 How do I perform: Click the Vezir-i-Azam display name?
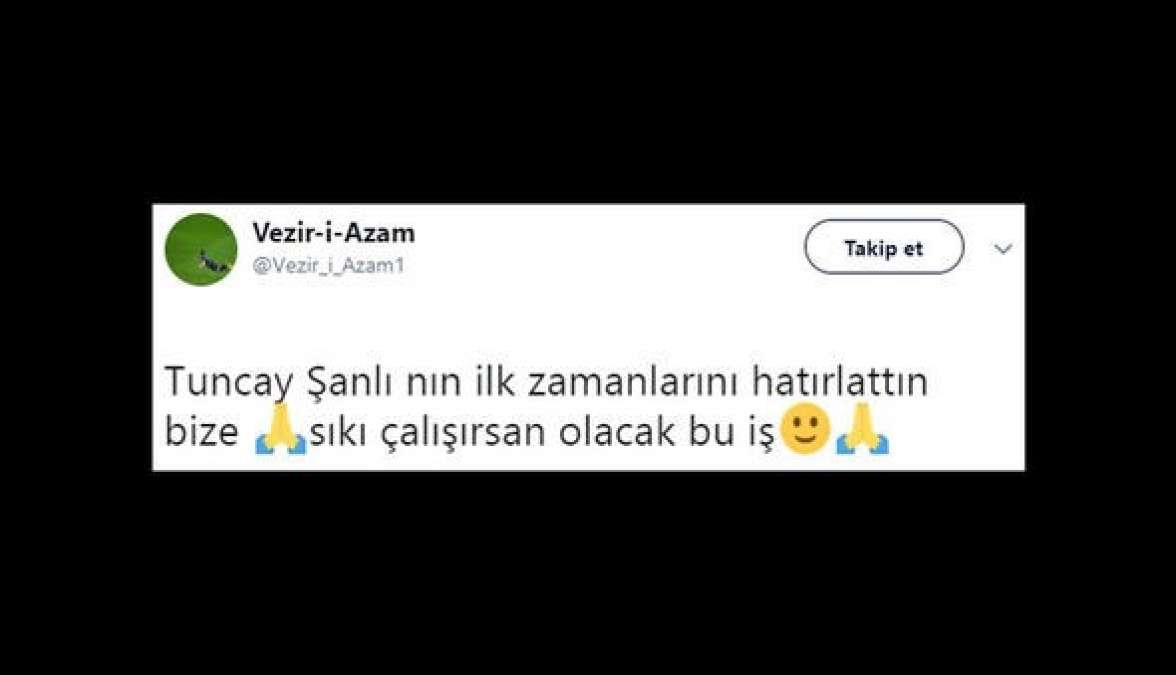coord(334,233)
